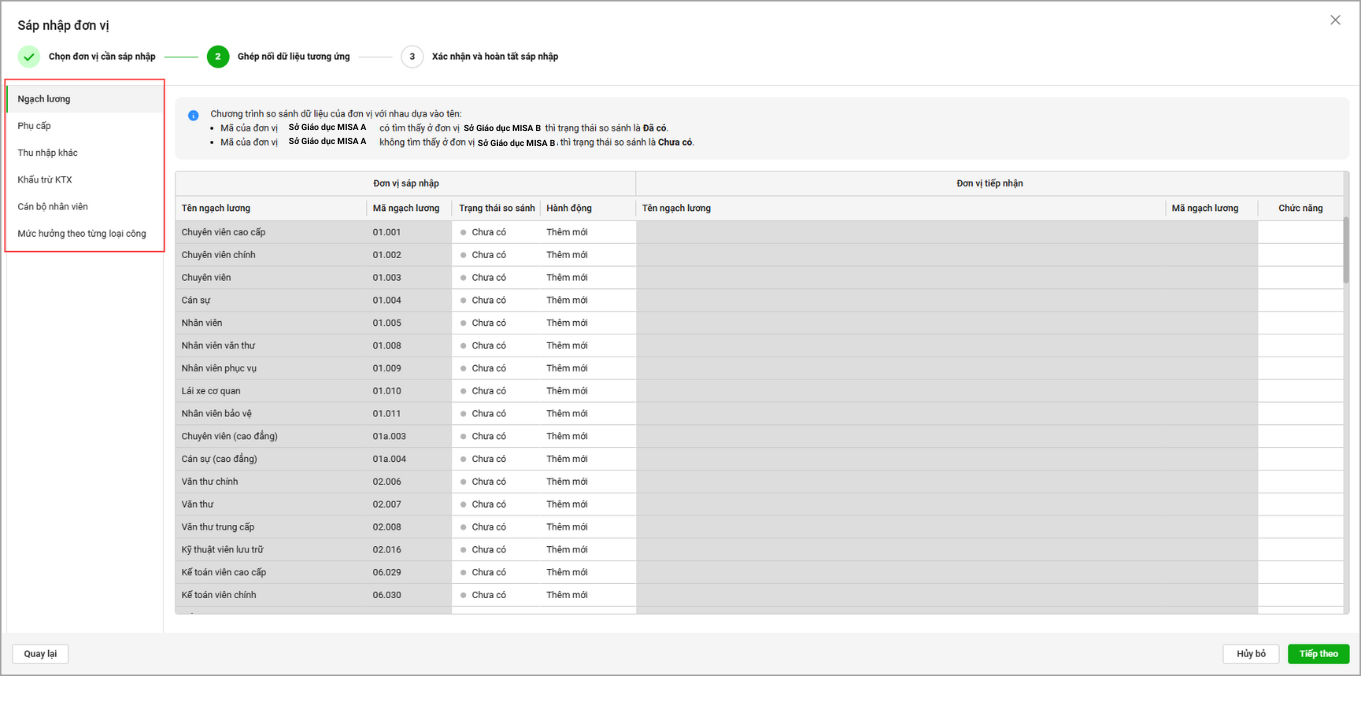The height and width of the screenshot is (721, 1361).
Task: Click step label Xác nhận và hoàn tất sáp nhập
Action: click(x=495, y=57)
